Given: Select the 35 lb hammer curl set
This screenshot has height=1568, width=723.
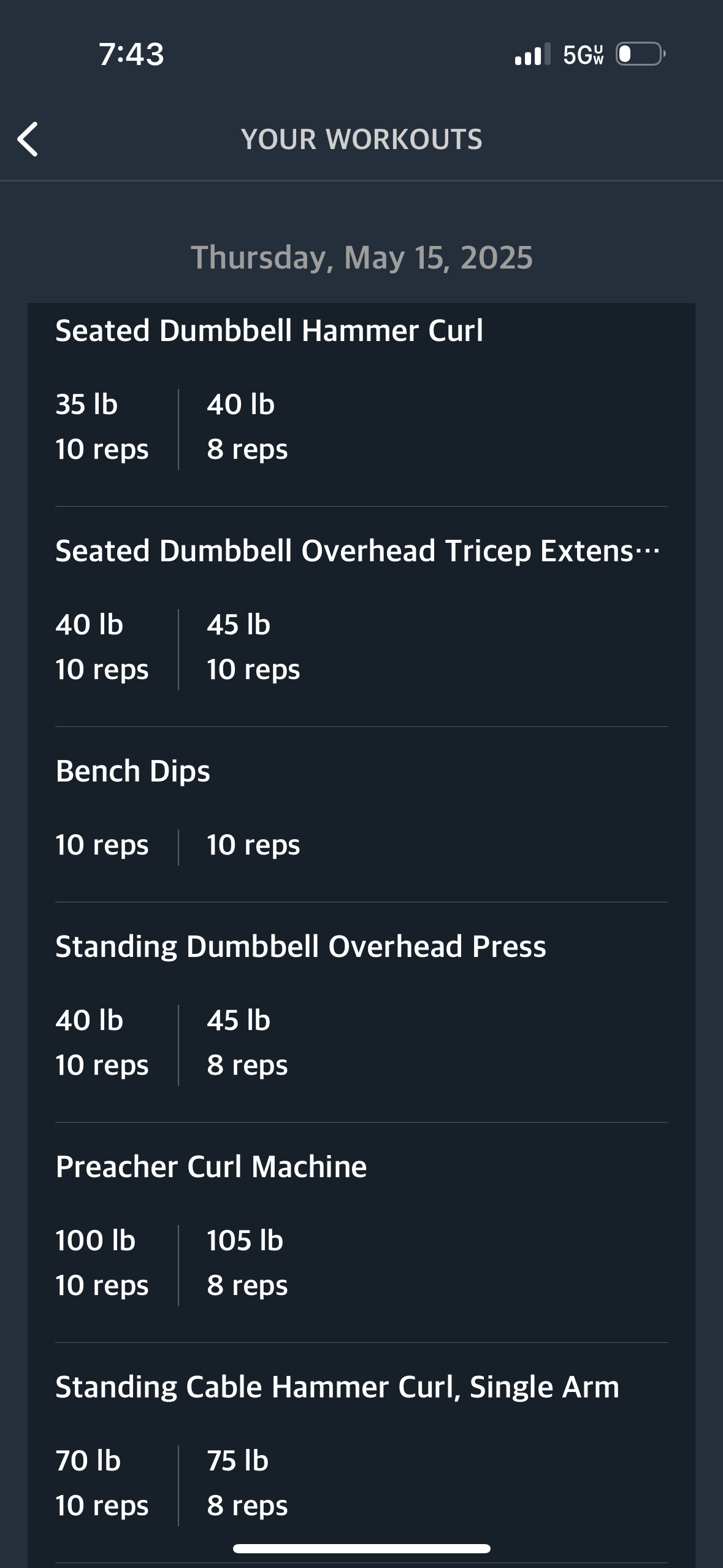Looking at the screenshot, I should click(102, 427).
